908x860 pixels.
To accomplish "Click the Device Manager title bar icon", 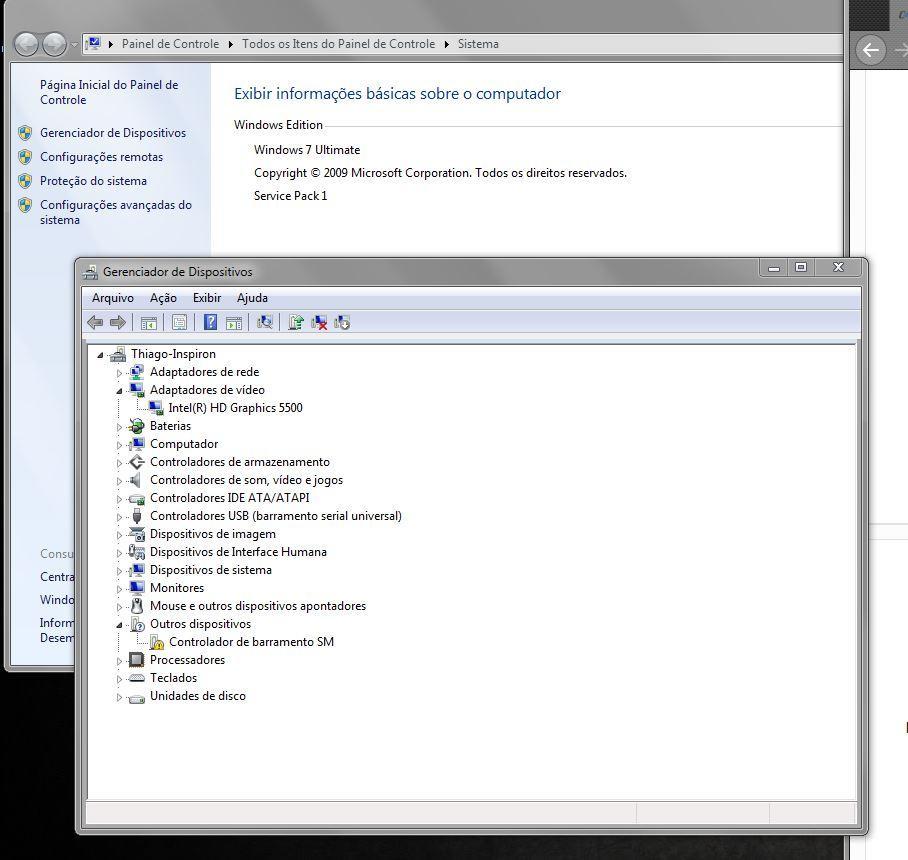I will coord(90,272).
